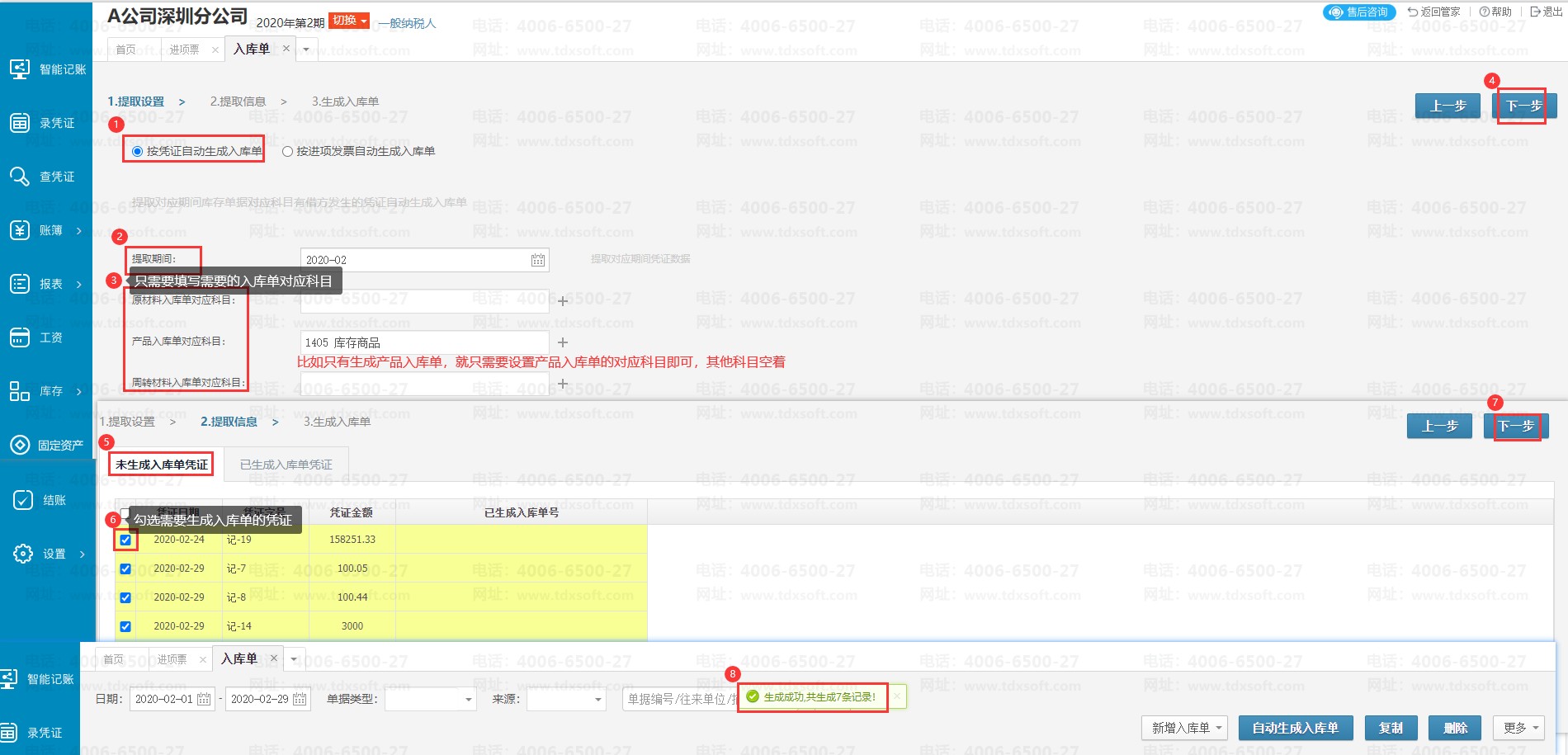1568x755 pixels.
Task: Click the 售后咨询 support button
Action: [1359, 12]
